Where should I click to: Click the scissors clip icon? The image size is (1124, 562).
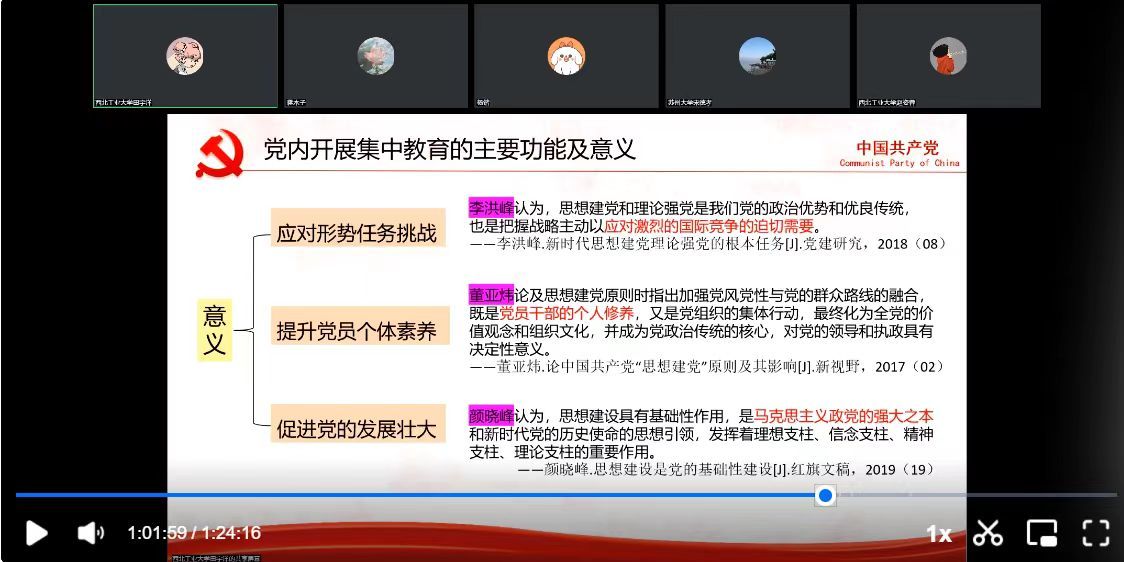pyautogui.click(x=988, y=533)
